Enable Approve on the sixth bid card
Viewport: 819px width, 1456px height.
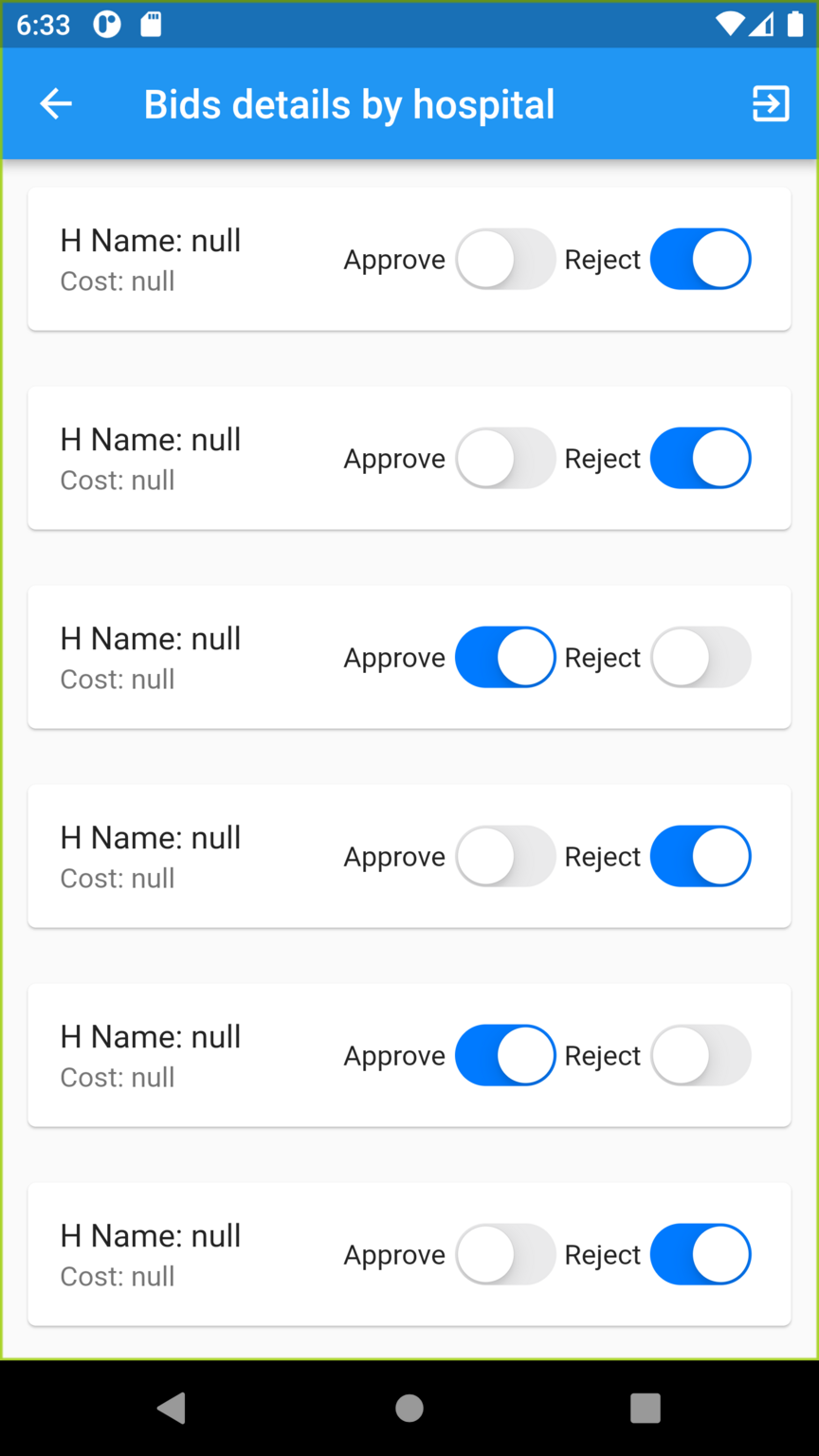pyautogui.click(x=505, y=1254)
